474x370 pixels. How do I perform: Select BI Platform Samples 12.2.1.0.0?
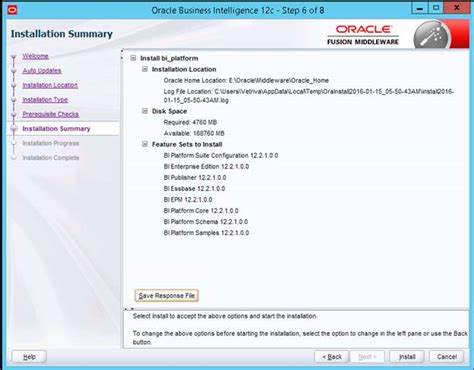[x=206, y=233]
